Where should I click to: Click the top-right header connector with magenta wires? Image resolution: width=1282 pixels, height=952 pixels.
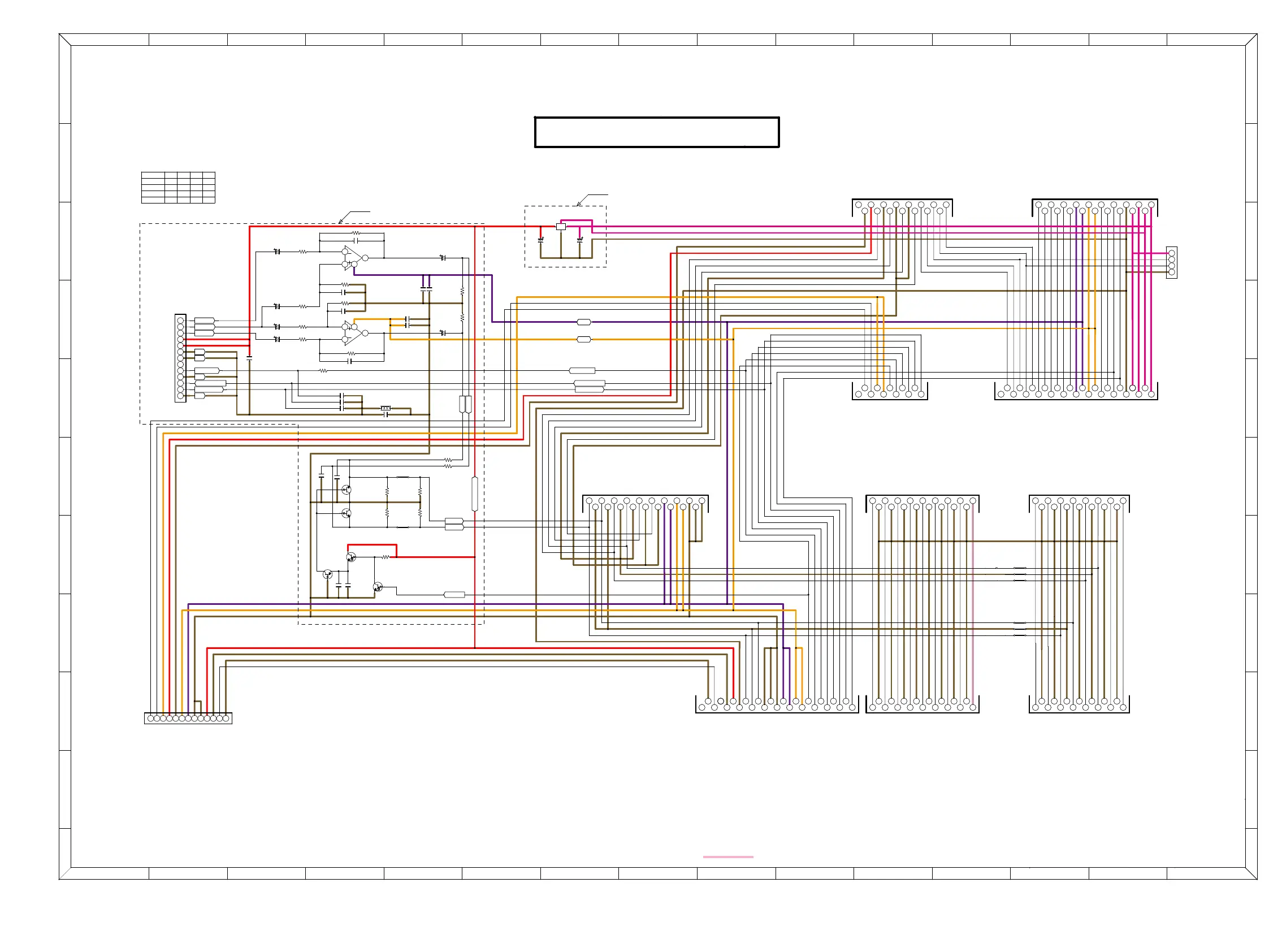point(1094,207)
